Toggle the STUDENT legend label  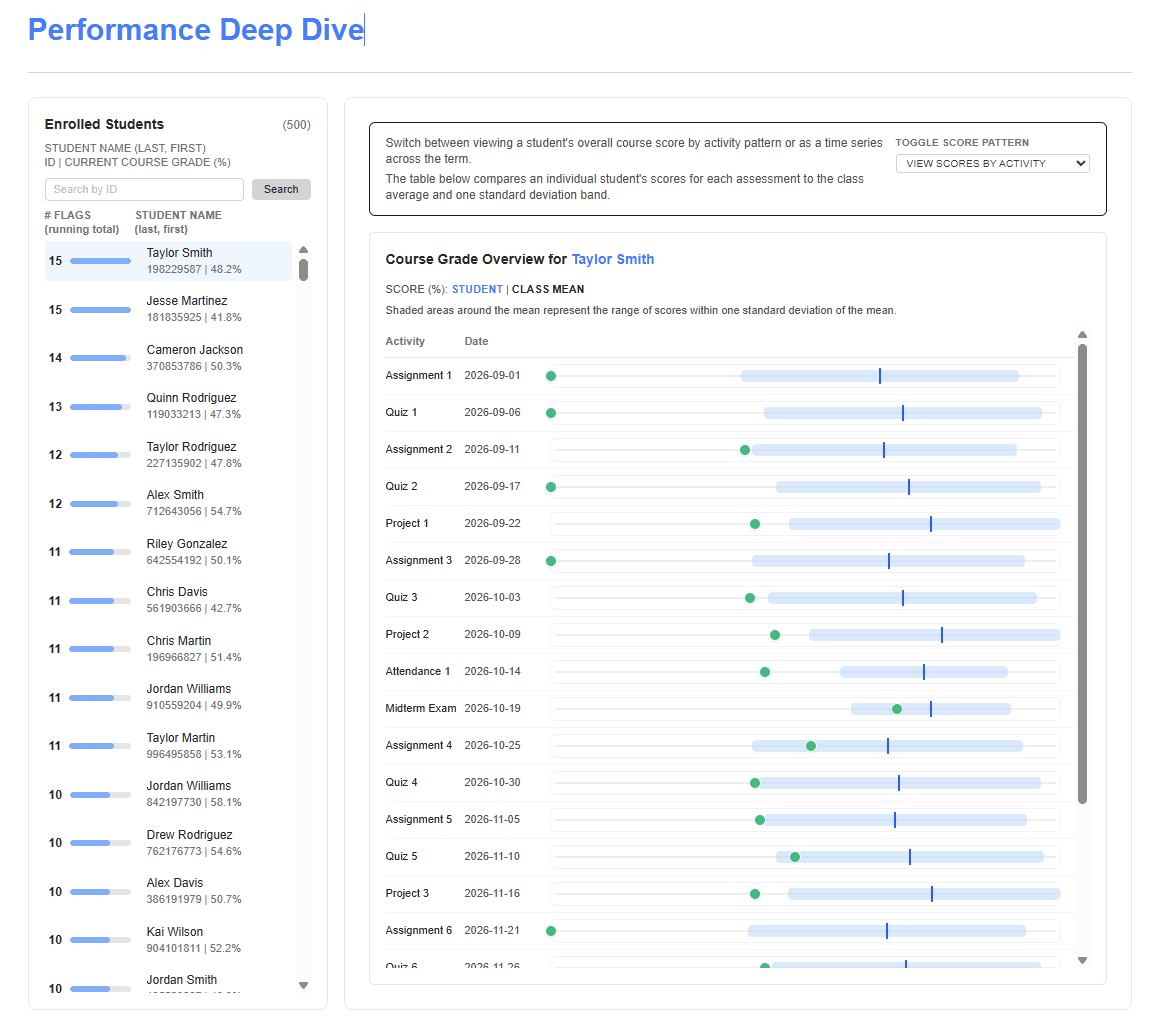477,289
